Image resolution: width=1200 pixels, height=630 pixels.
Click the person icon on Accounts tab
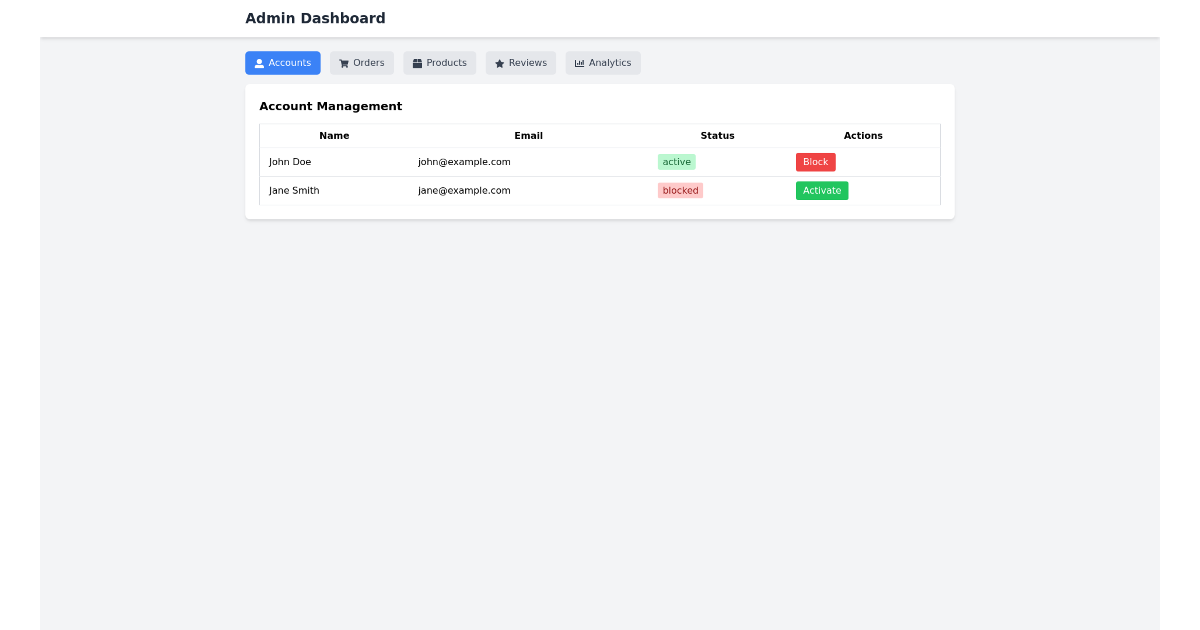tap(258, 62)
